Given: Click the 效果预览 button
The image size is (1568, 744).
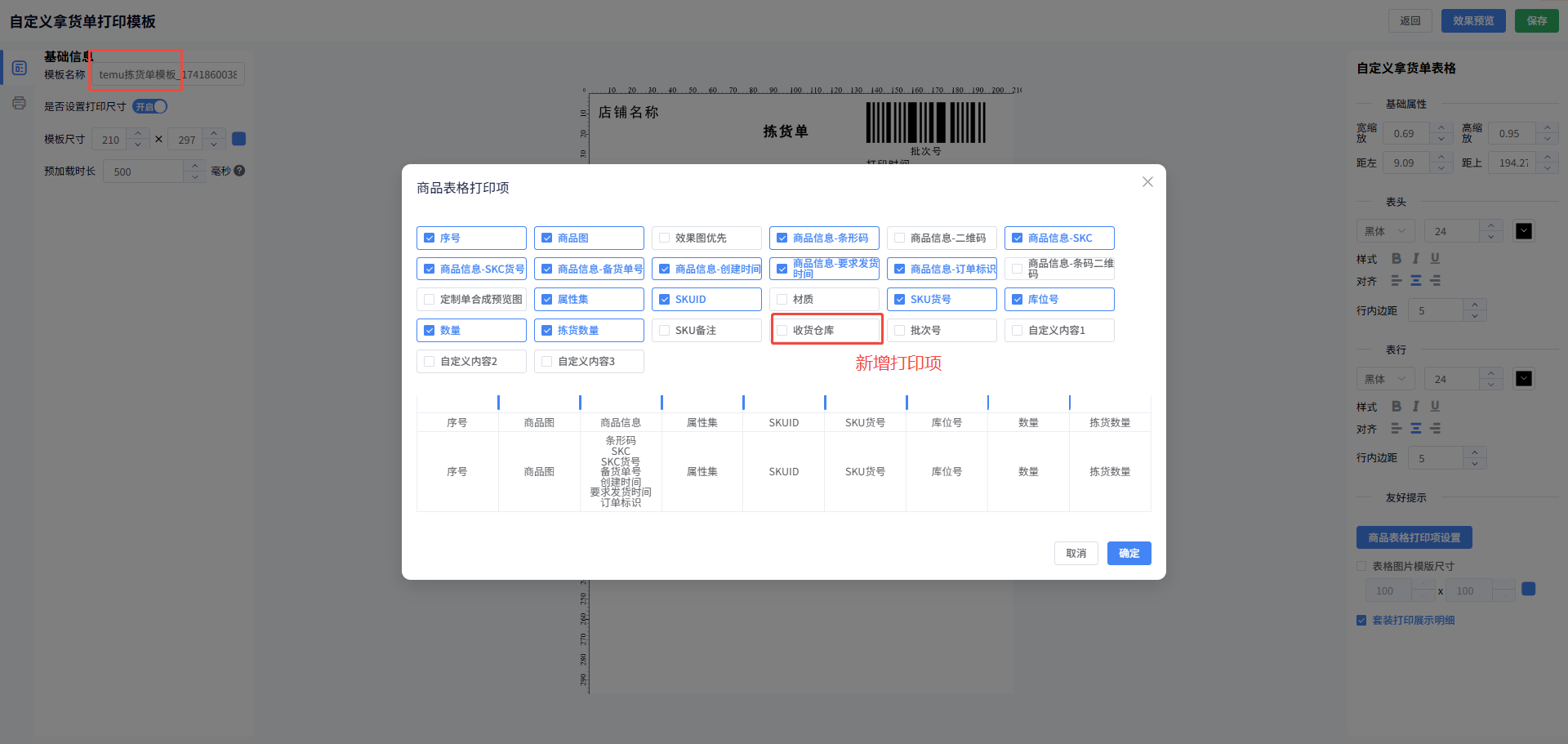Looking at the screenshot, I should point(1473,20).
